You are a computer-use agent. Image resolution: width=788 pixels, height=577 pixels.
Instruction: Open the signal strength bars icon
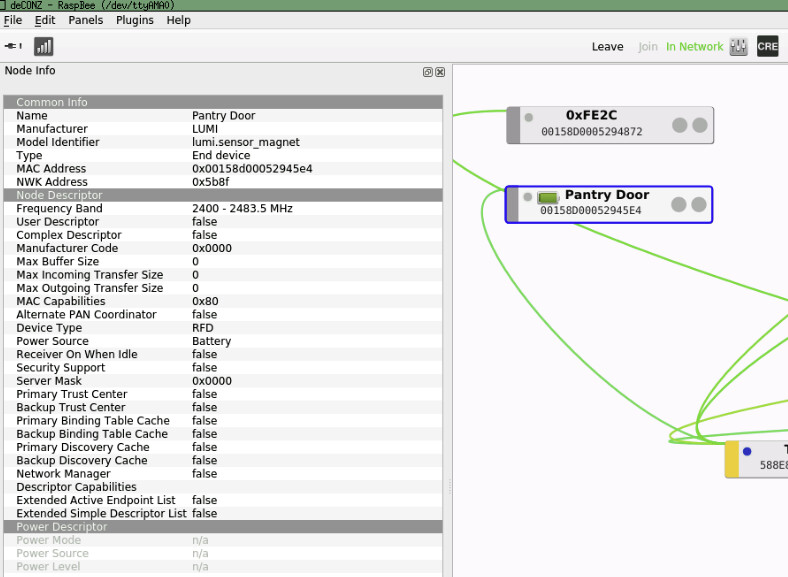click(44, 47)
